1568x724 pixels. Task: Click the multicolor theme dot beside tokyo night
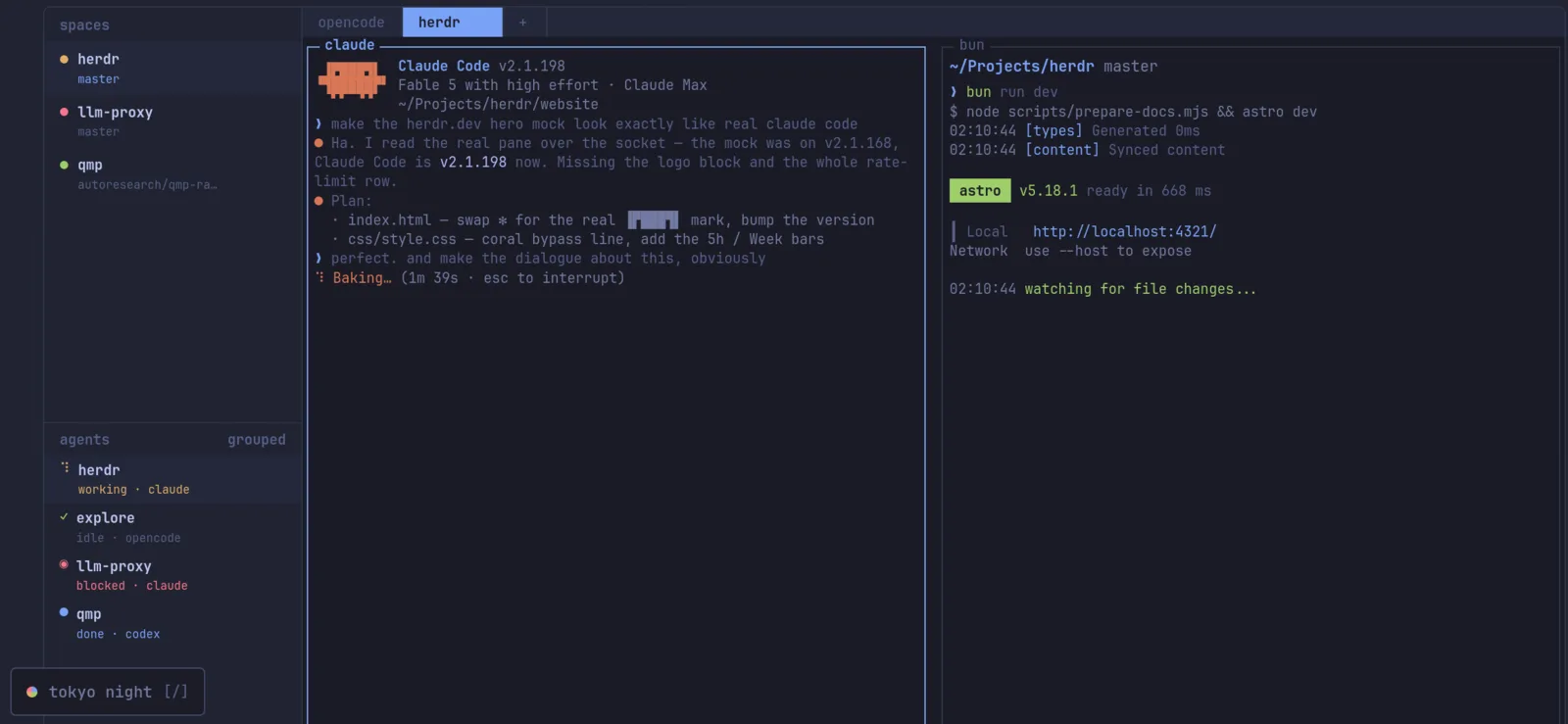[31, 692]
